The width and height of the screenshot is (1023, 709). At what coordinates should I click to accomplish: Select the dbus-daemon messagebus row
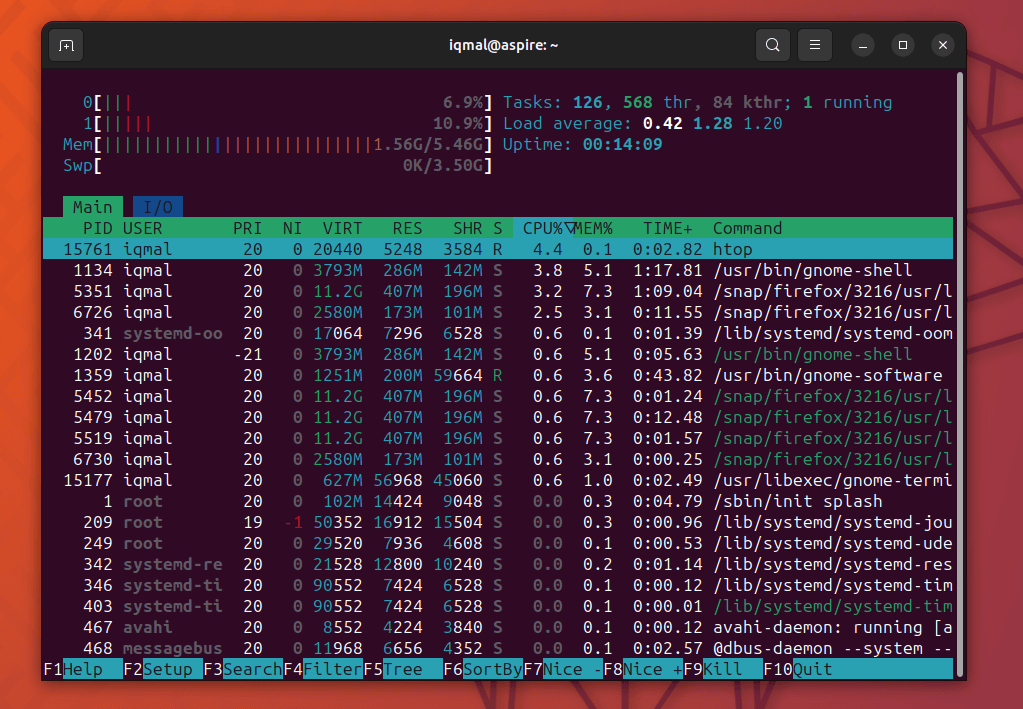(498, 648)
